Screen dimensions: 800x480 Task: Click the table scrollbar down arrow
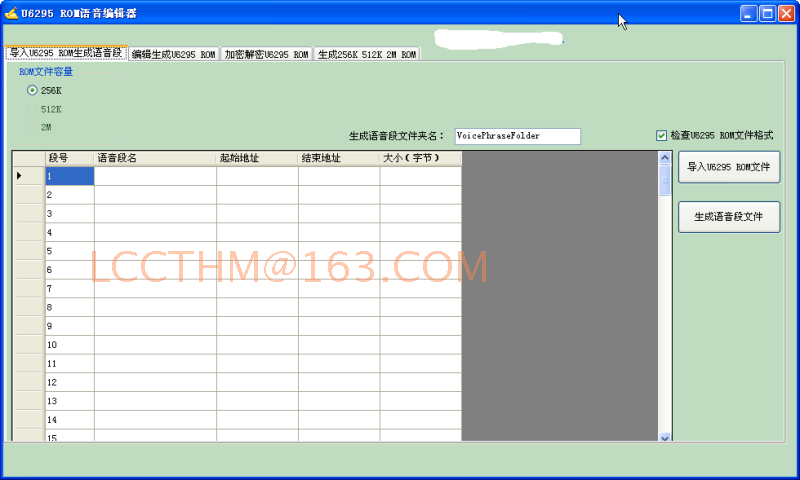coord(665,436)
